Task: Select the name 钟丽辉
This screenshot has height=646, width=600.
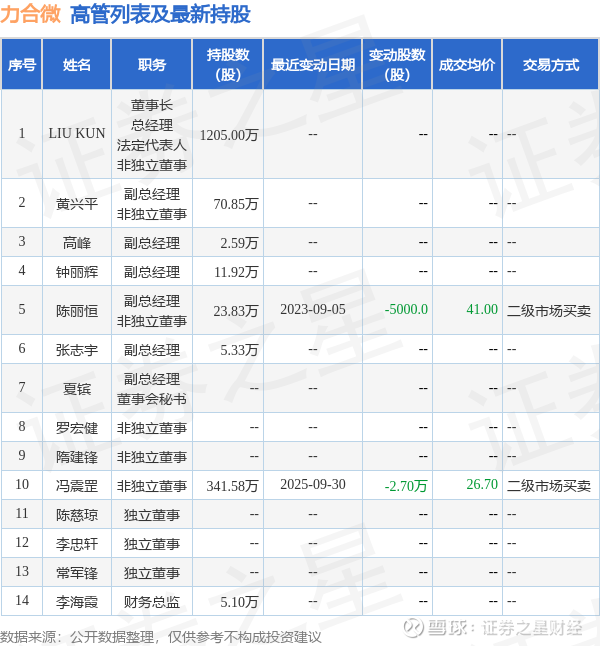Action: click(77, 272)
